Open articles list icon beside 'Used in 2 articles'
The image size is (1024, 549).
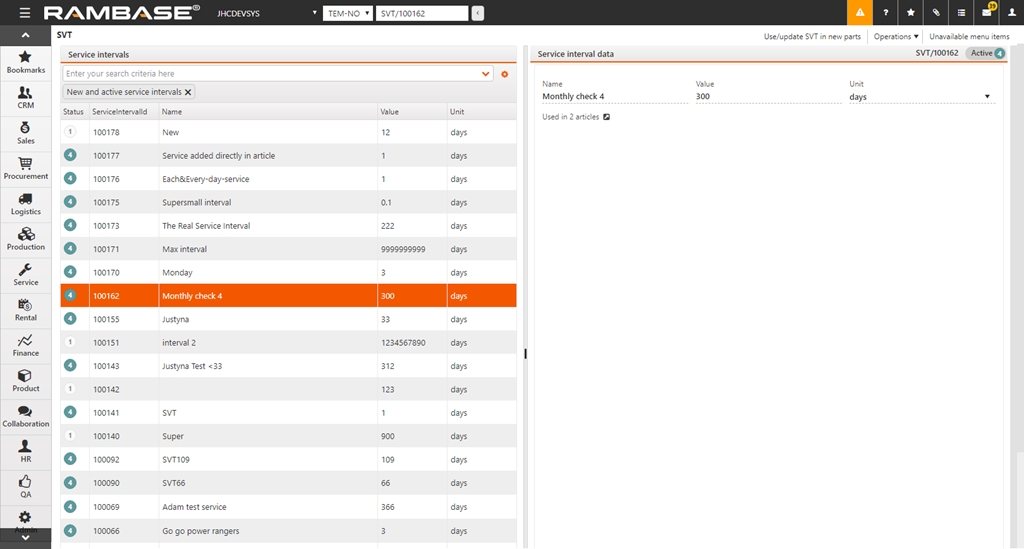(x=606, y=117)
